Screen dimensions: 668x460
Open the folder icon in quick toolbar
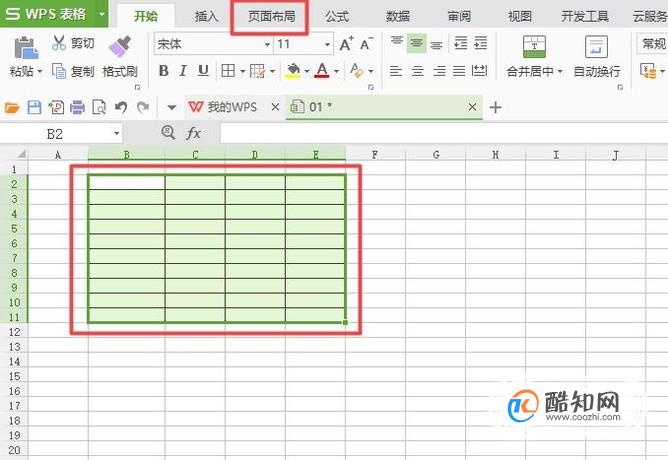12,107
